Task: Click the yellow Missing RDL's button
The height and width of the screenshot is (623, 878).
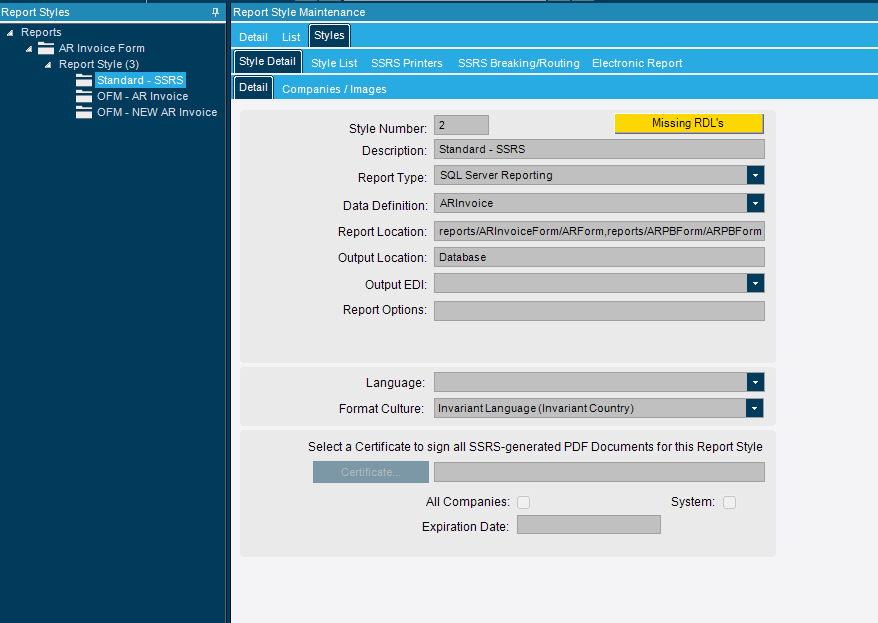Action: [x=688, y=123]
